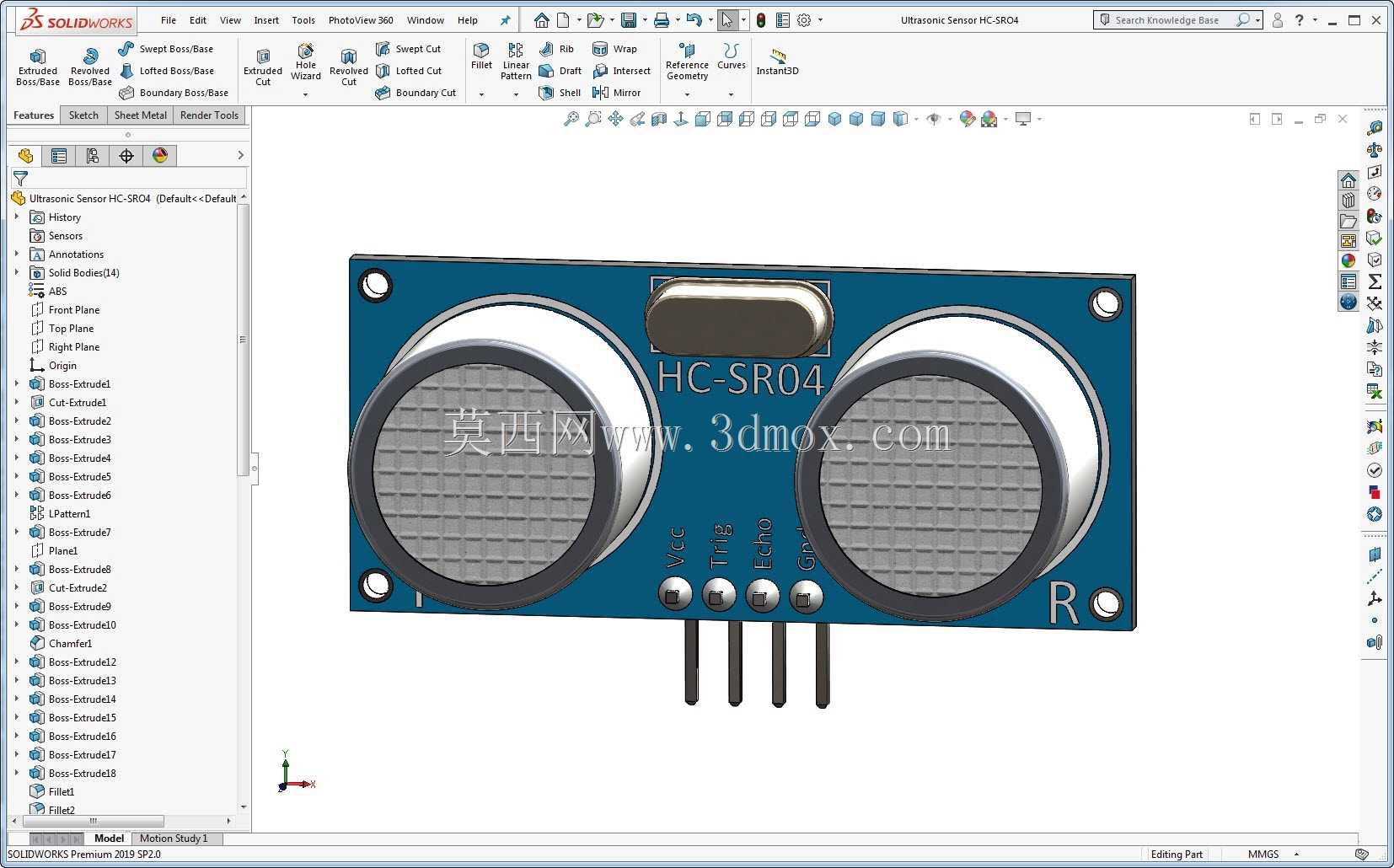Viewport: 1394px width, 868px height.
Task: Open the DisplayManager appearance sphere tab
Action: pos(160,156)
